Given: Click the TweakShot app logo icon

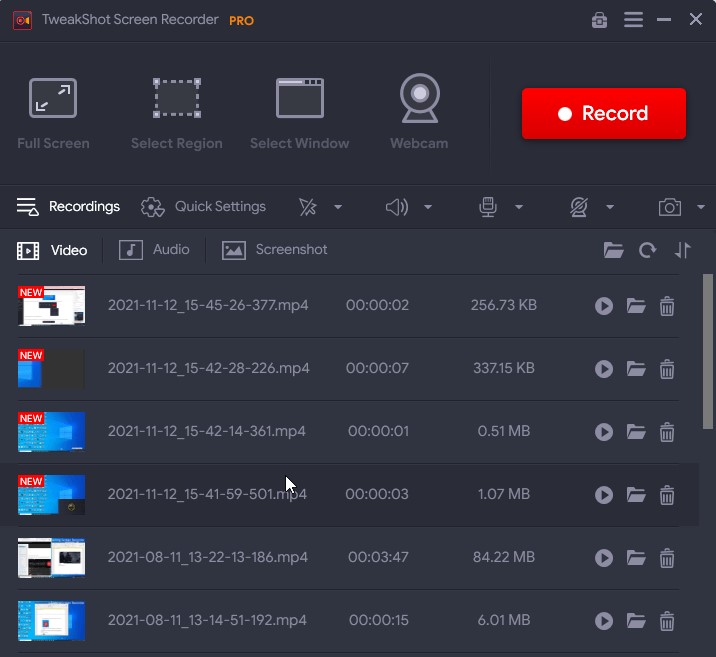Looking at the screenshot, I should [22, 21].
